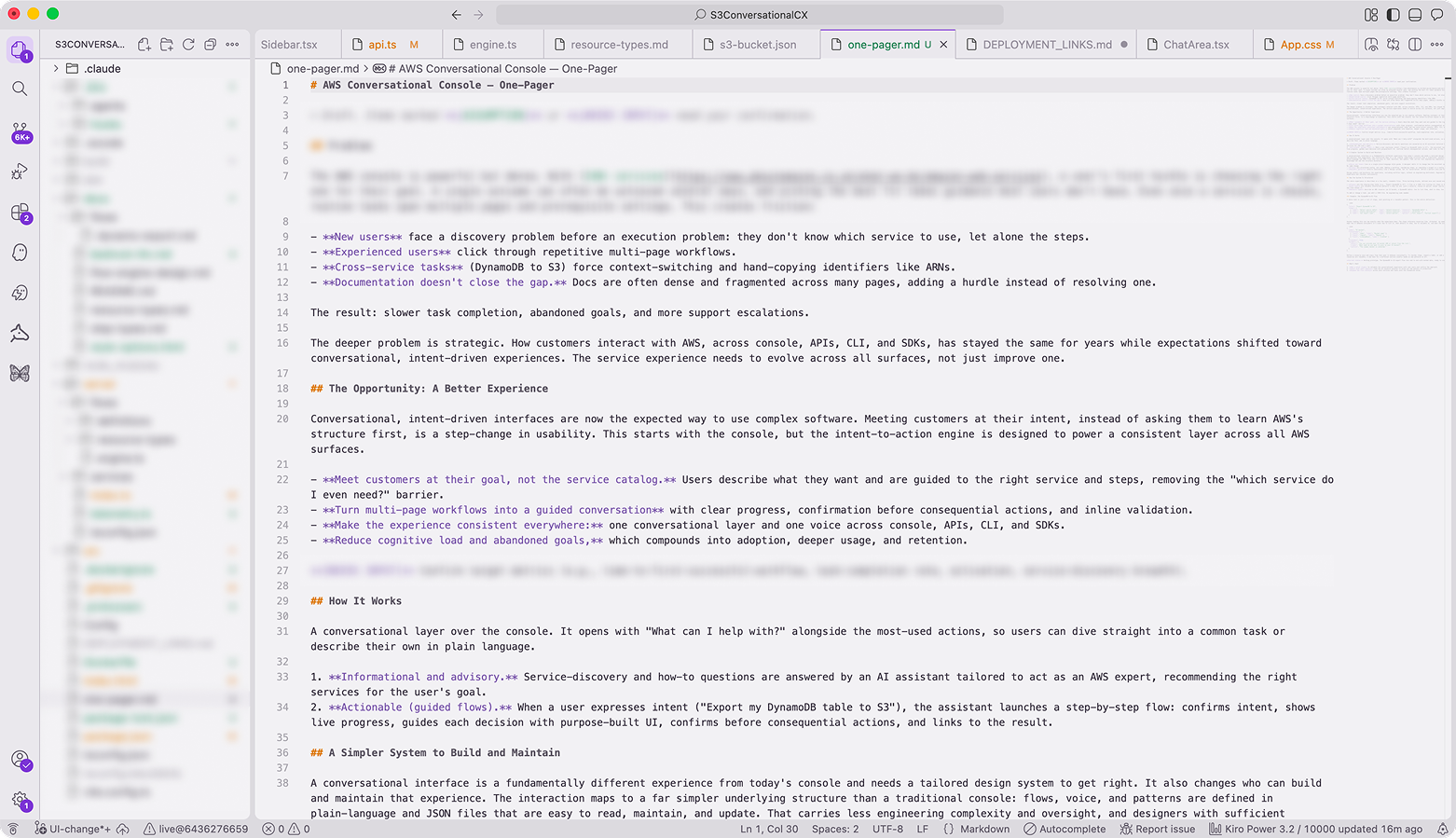Customize the editor layout
This screenshot has width=1456, height=838.
point(1371,15)
